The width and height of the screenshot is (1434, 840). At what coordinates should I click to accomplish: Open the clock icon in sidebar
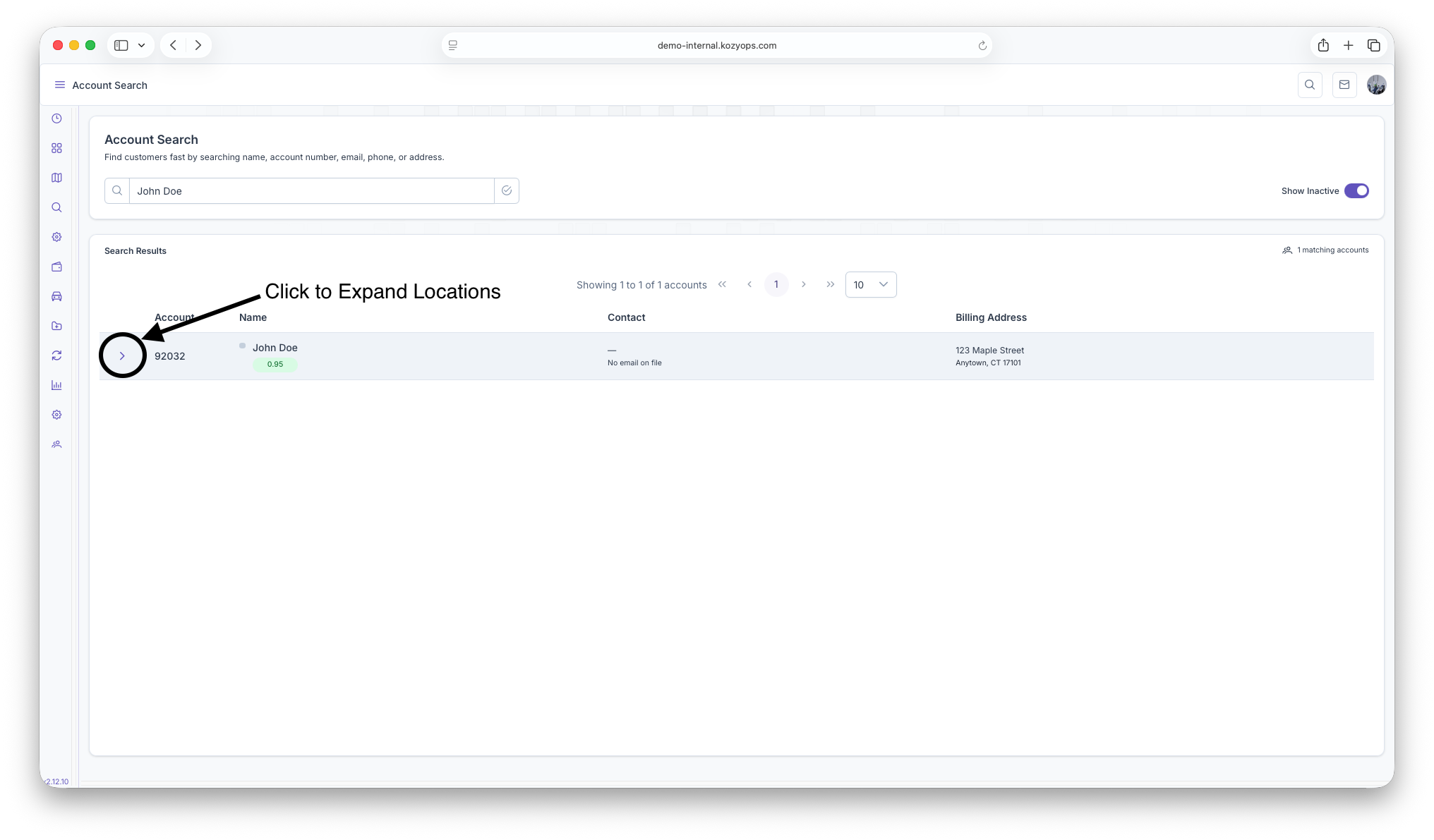[56, 118]
